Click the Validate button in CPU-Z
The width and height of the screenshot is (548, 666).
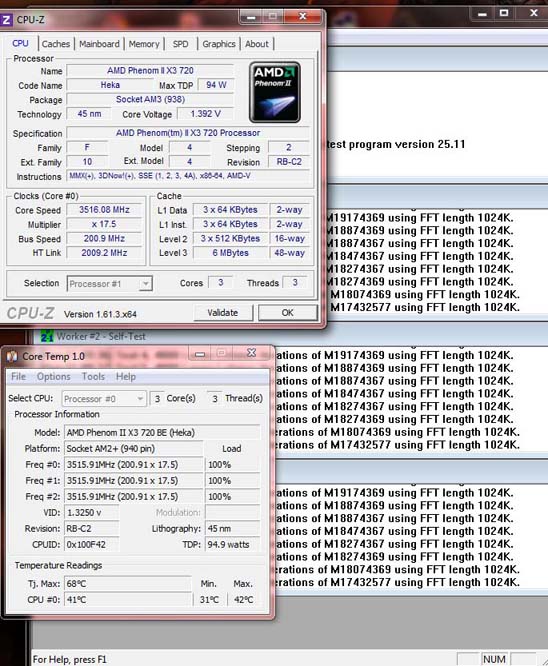223,313
